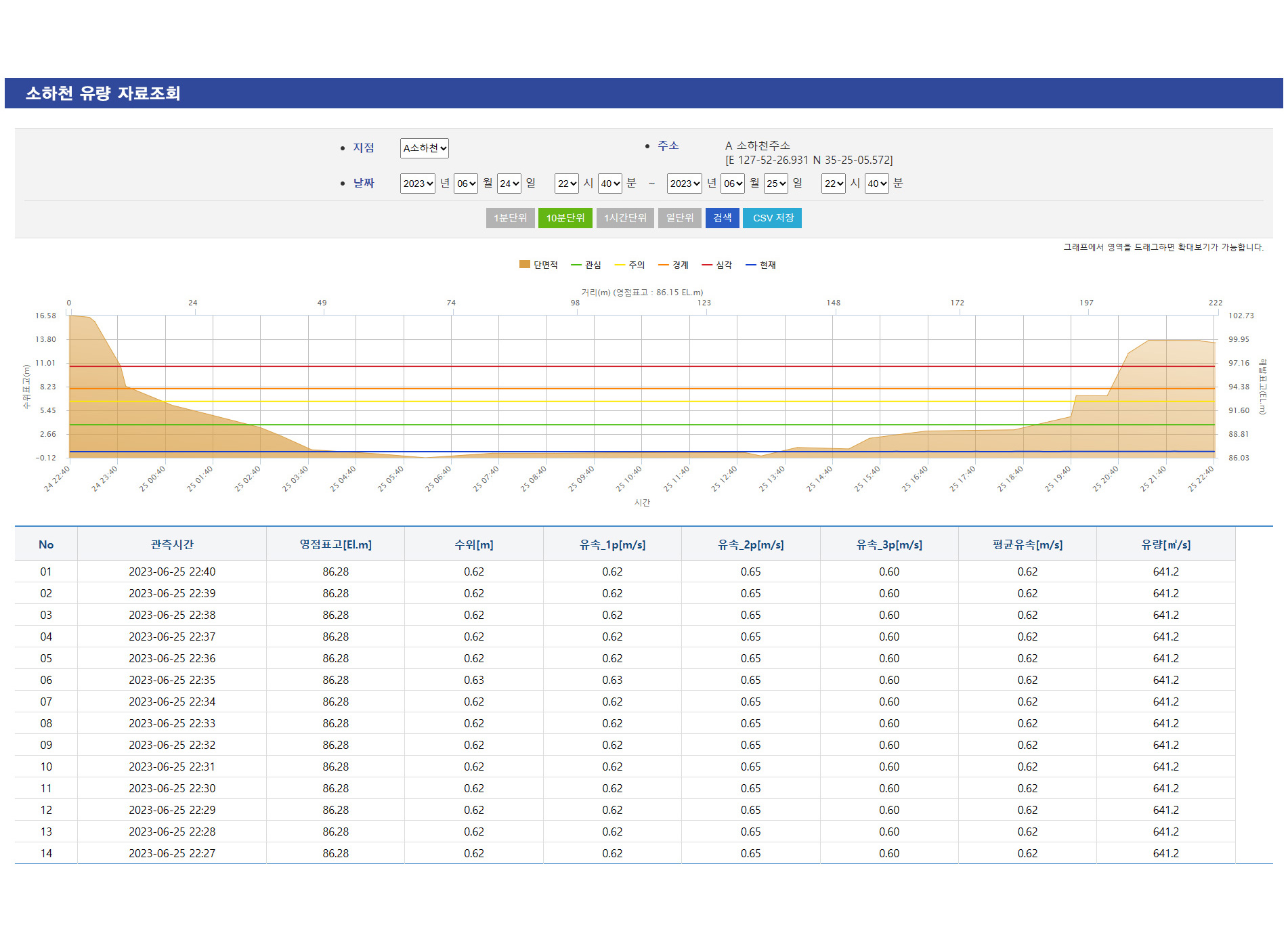Open the start day dropdown 24
Screen dimensions: 1288x948
[x=509, y=184]
